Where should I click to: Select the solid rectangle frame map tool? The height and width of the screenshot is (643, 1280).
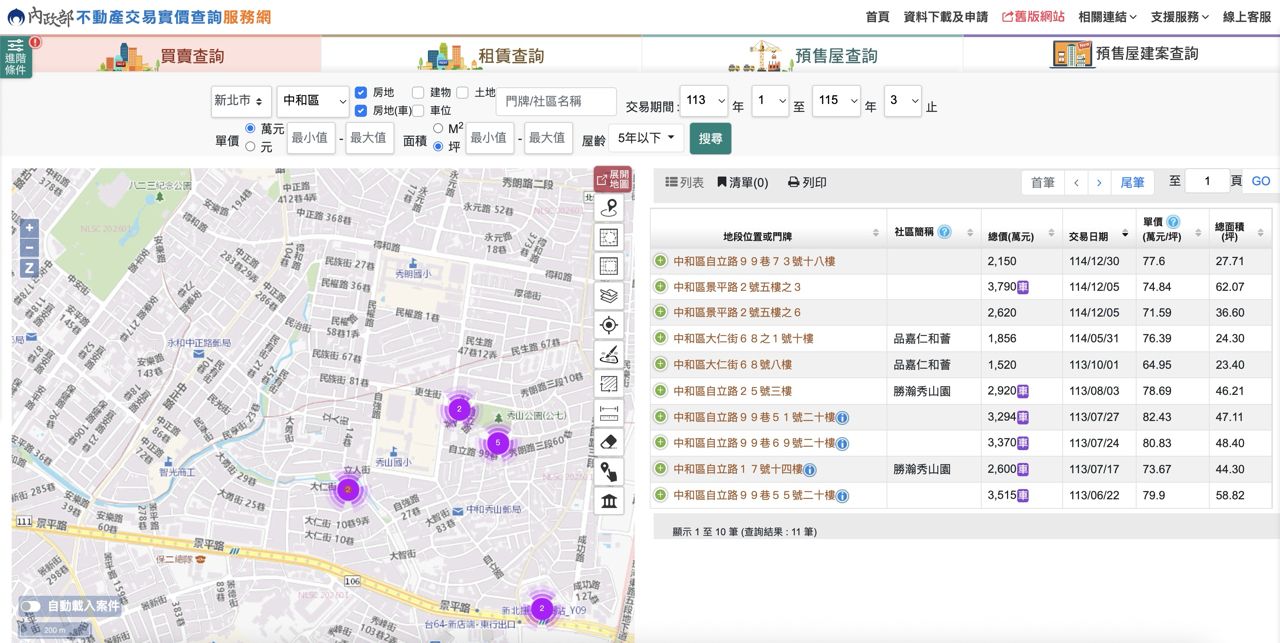(609, 266)
